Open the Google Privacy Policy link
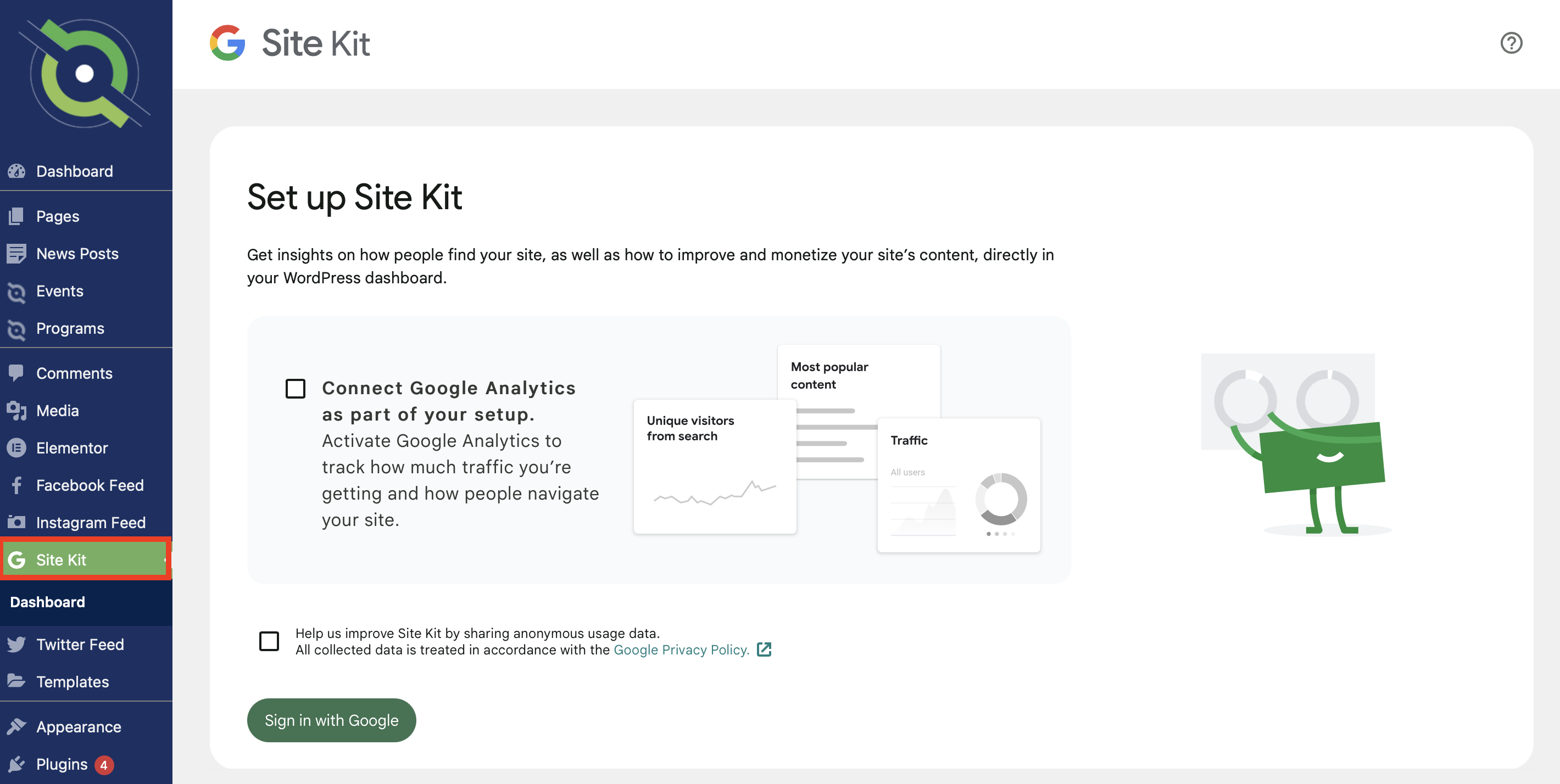This screenshot has width=1560, height=784. [x=681, y=649]
